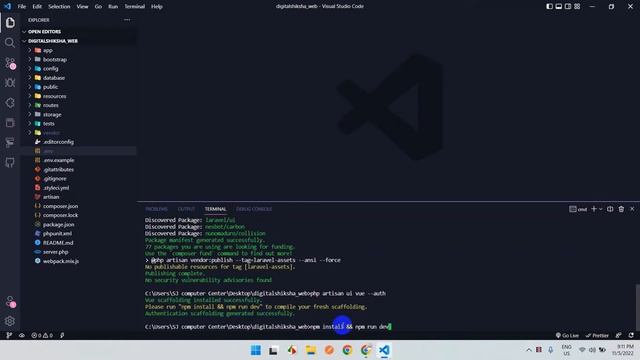Open the Explorer view in activity bar
Viewport: 640px width, 360px height.
10,23
